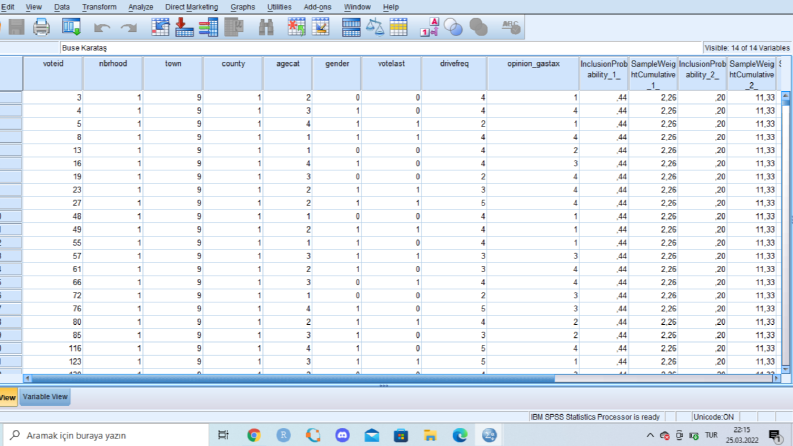The height and width of the screenshot is (446, 793).
Task: Open the Graphs menu
Action: coord(243,7)
